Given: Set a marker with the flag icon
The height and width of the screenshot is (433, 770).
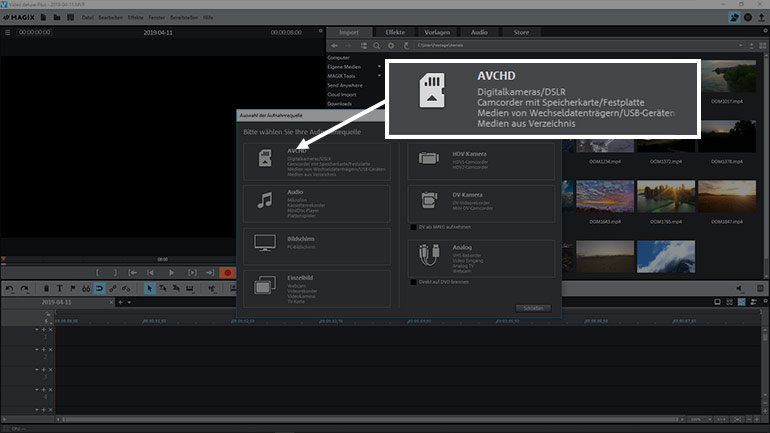Looking at the screenshot, I should [73, 289].
